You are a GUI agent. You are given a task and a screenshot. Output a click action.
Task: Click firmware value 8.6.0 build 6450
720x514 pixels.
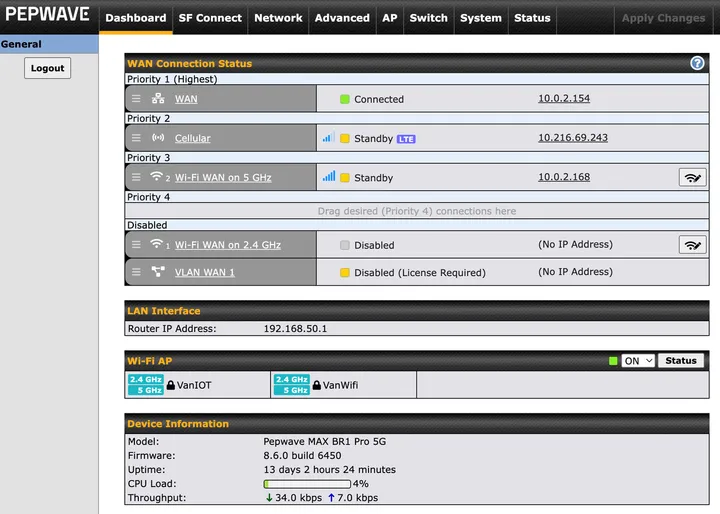click(302, 456)
